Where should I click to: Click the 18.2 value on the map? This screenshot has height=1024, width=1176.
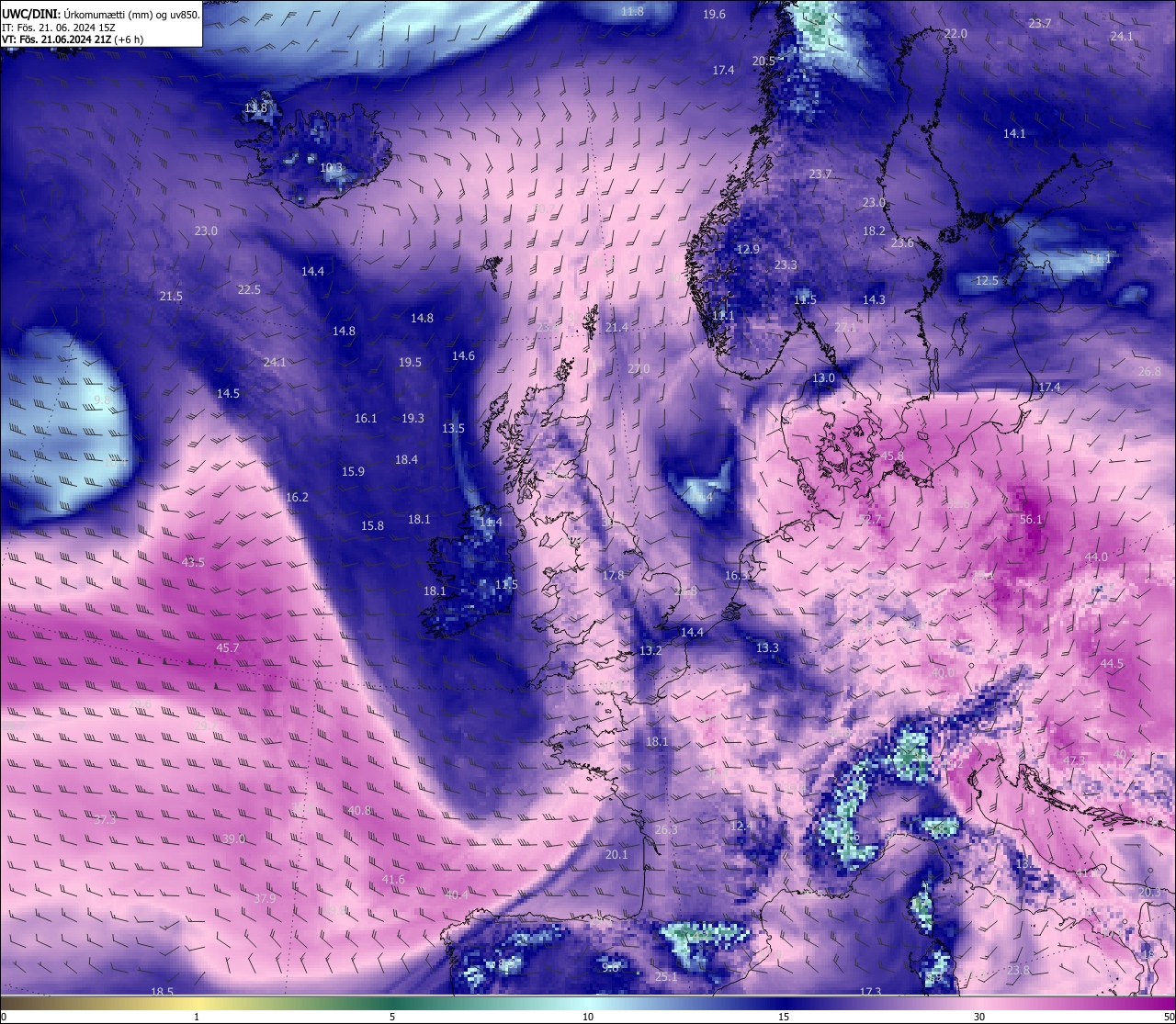click(874, 231)
